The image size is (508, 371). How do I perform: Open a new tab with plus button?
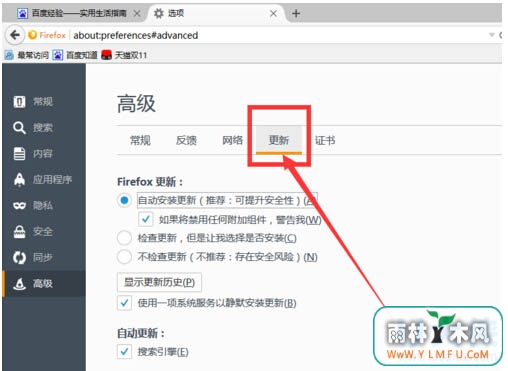(296, 13)
